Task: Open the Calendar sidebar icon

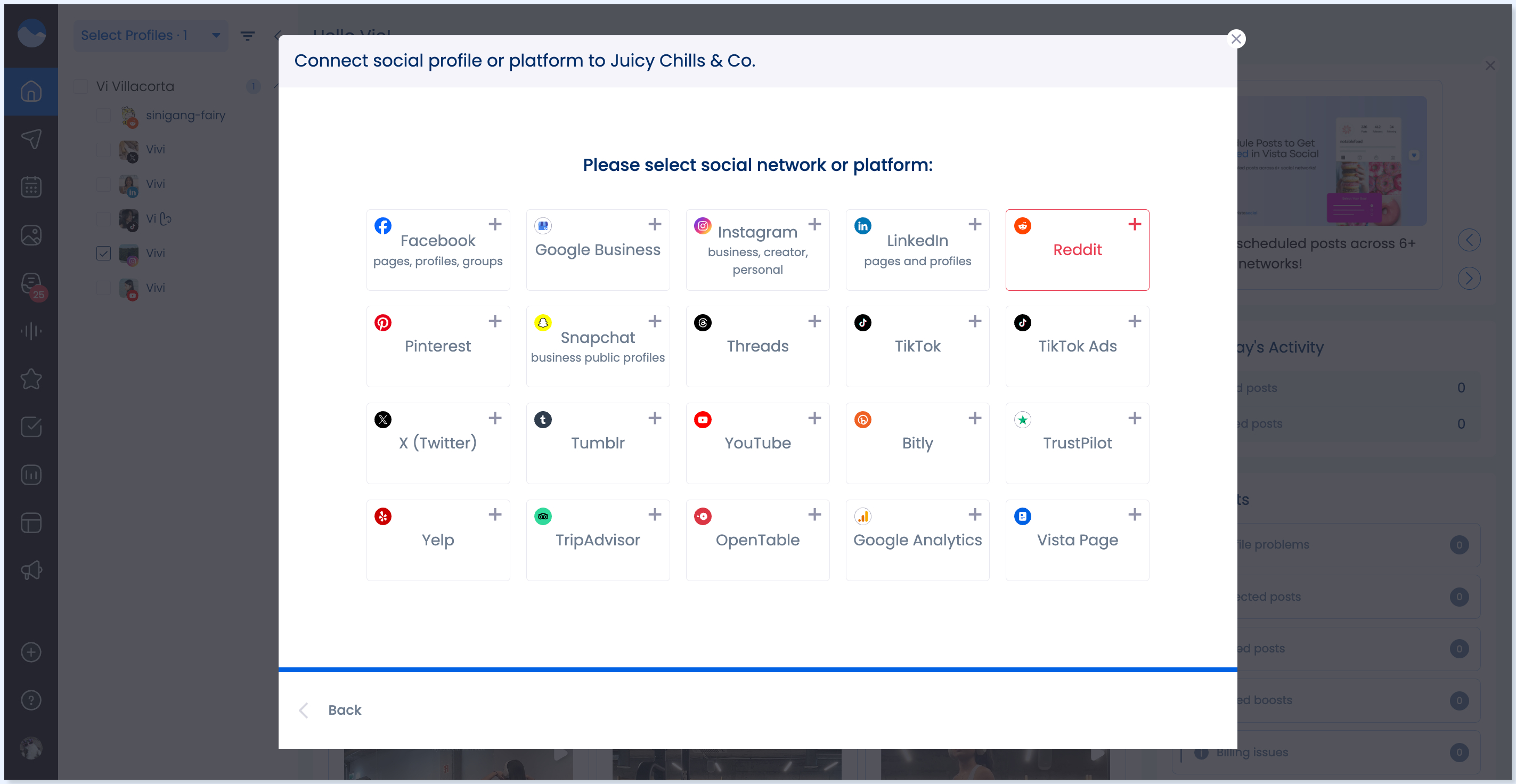Action: point(31,187)
